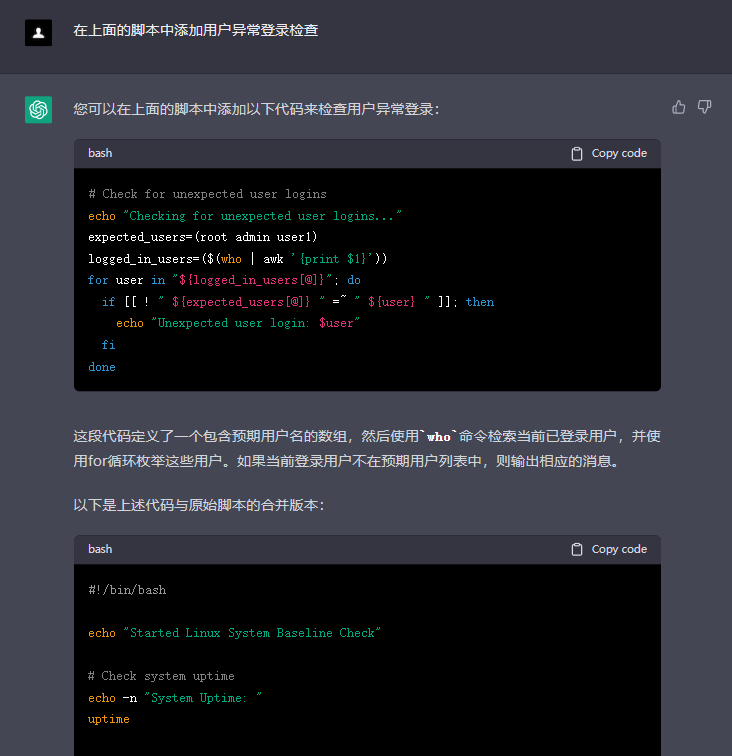732x756 pixels.
Task: Click the thumbs up feedback icon
Action: coord(679,107)
